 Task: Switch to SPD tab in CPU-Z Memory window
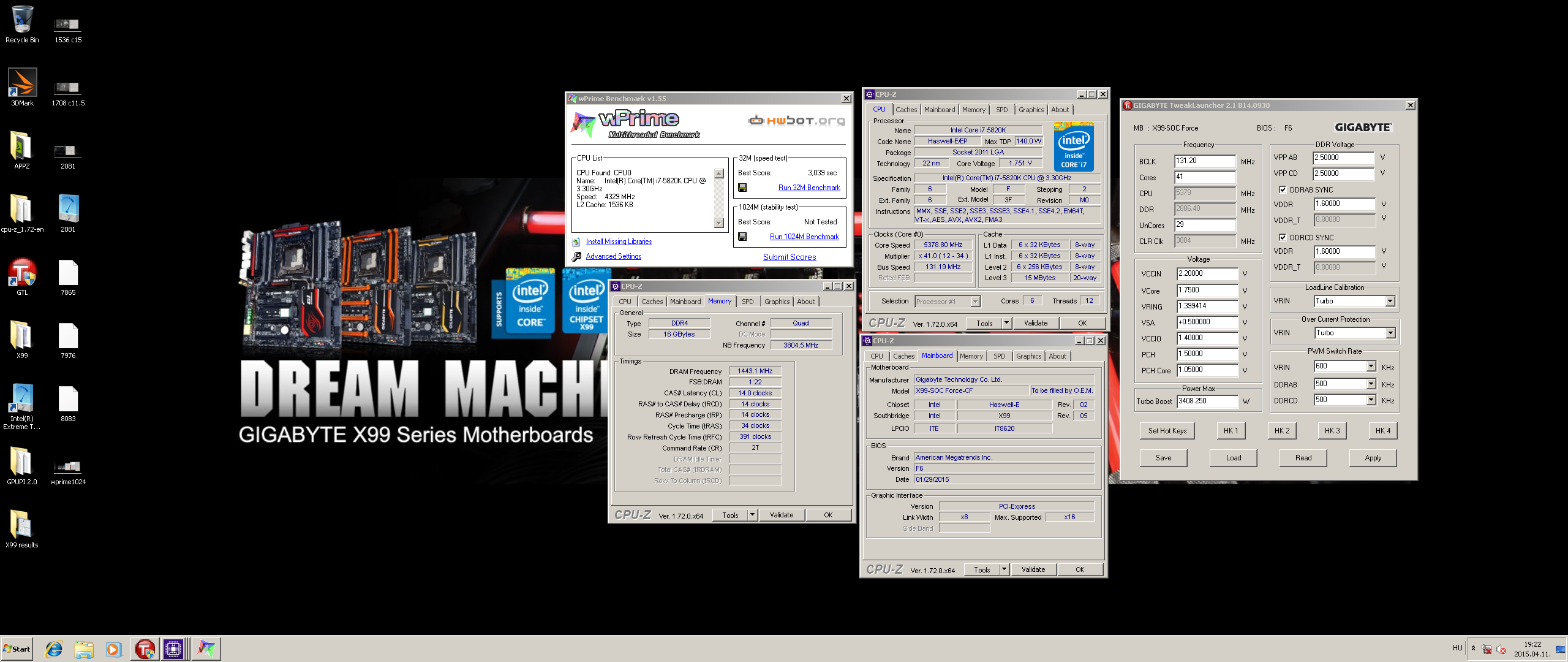coord(747,302)
